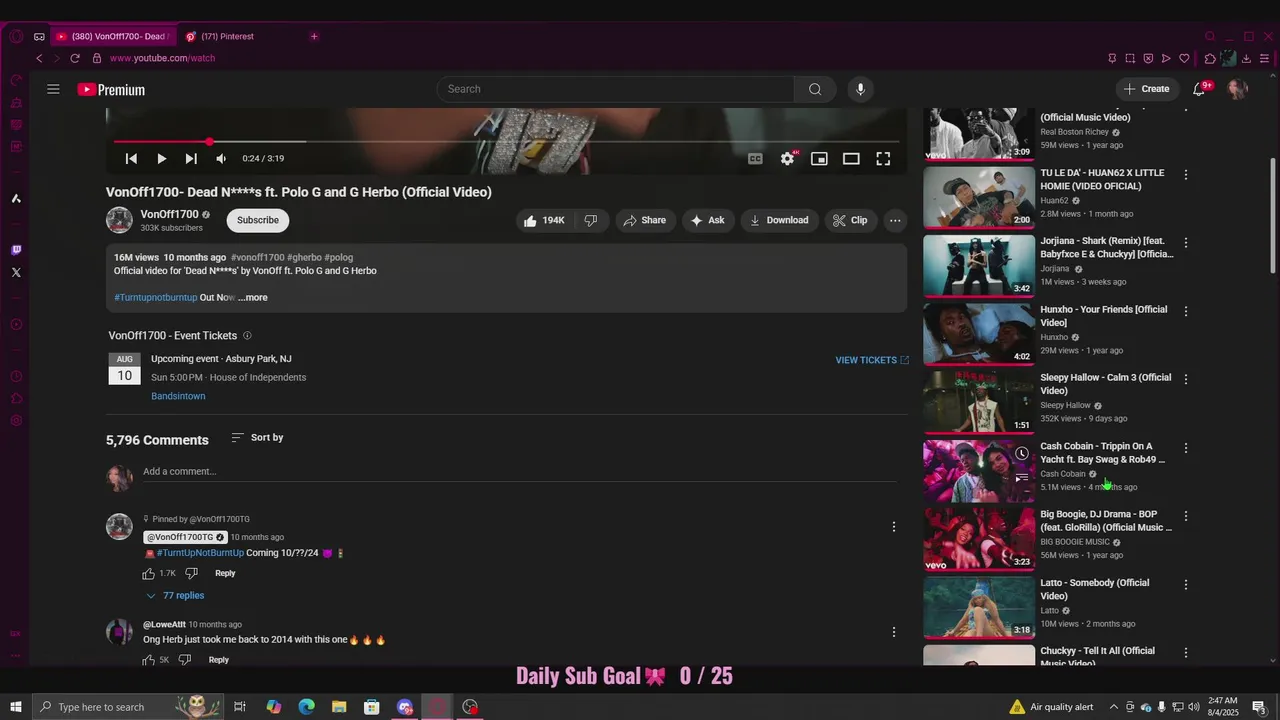The height and width of the screenshot is (720, 1280).
Task: Open Windows Start menu
Action: click(16, 707)
